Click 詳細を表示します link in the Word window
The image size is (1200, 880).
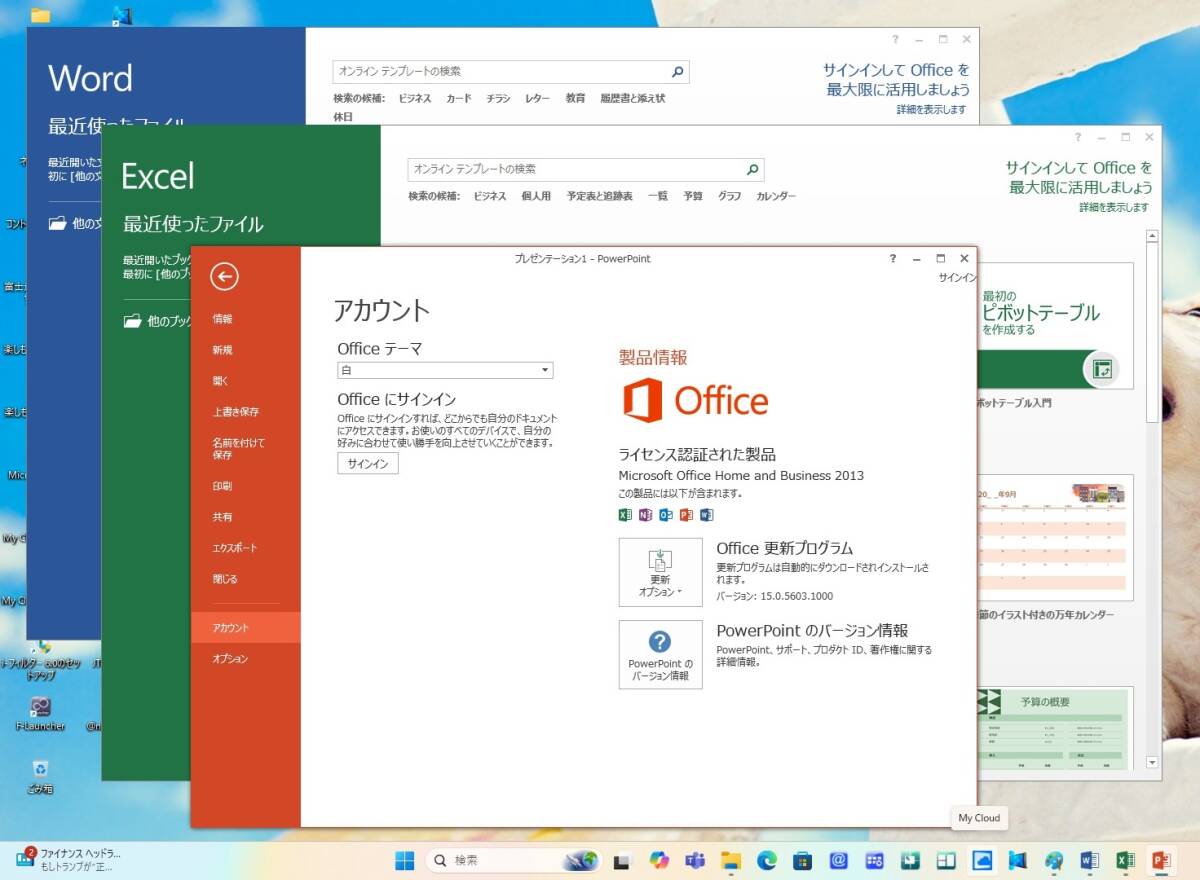click(x=932, y=110)
